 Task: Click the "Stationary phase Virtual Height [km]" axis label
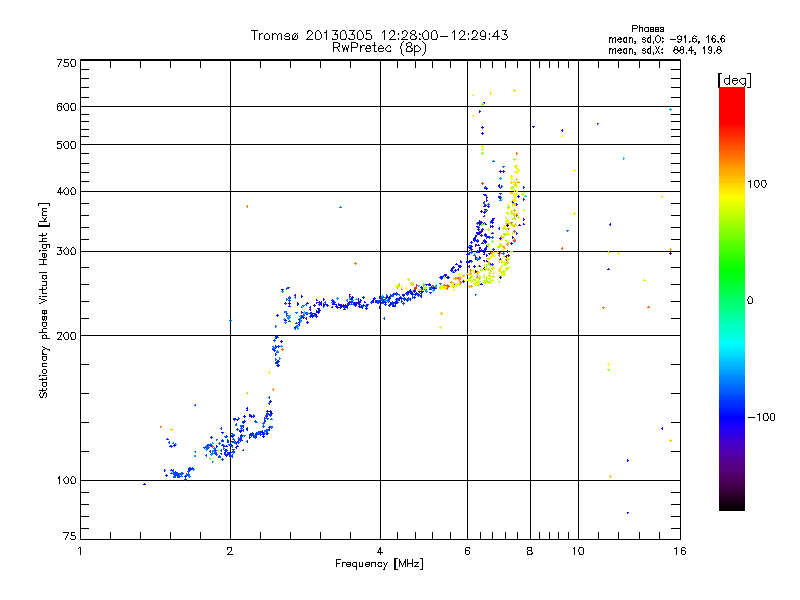point(44,300)
